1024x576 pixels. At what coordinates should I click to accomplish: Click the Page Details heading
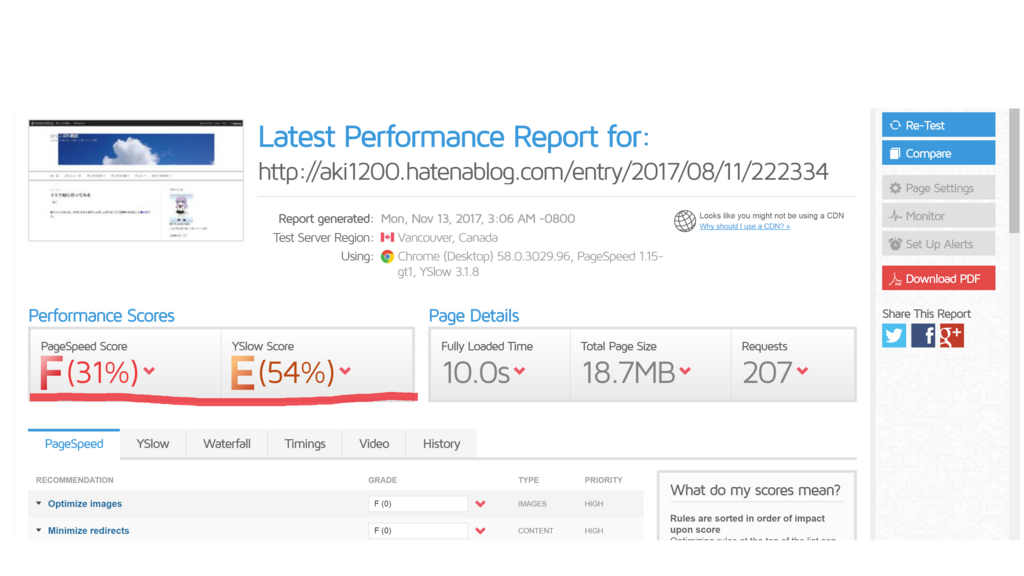(x=473, y=316)
